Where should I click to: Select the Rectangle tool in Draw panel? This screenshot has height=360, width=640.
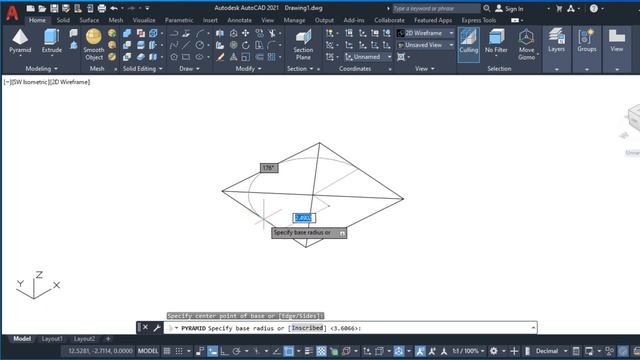[186, 57]
